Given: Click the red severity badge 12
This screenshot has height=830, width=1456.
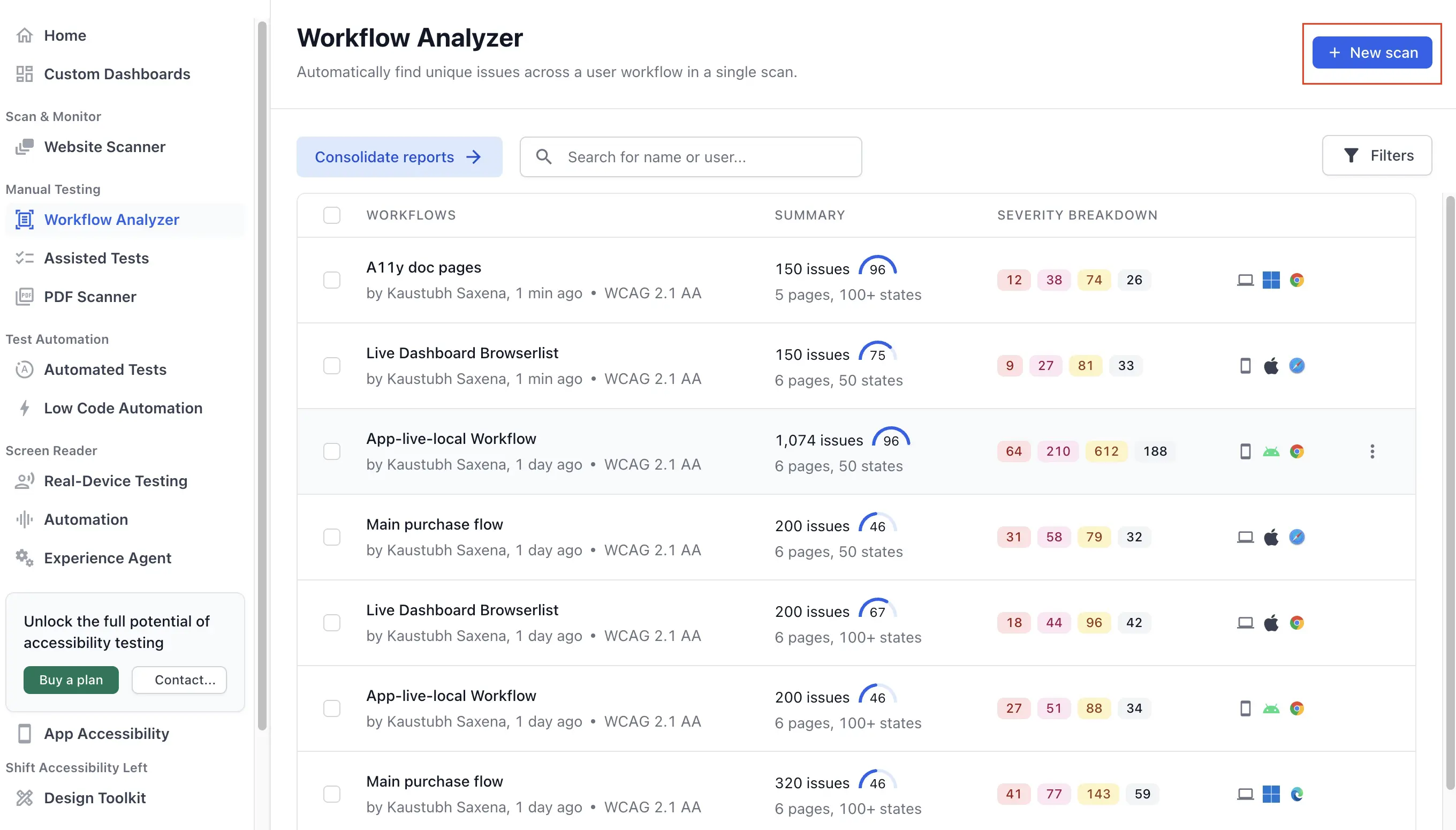Looking at the screenshot, I should click(1014, 280).
